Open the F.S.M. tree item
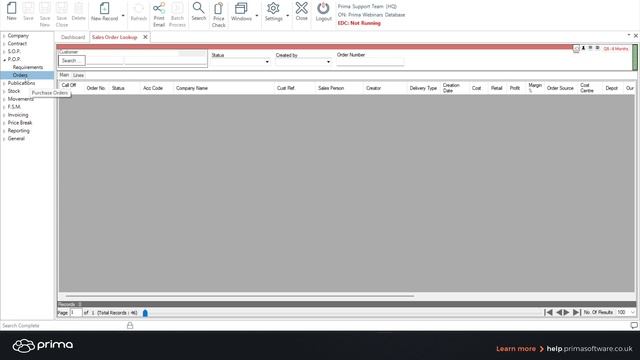This screenshot has width=640, height=360. (x=14, y=107)
